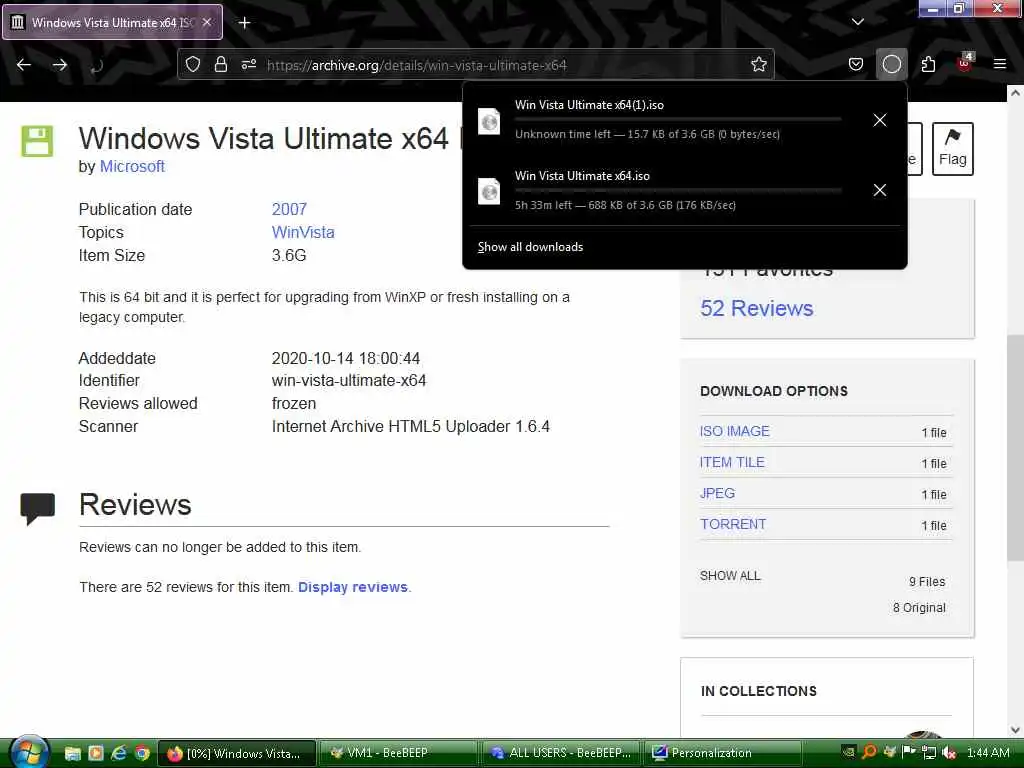
Task: Cancel the Win Vista Ultimate x64(1).iso download
Action: click(880, 120)
